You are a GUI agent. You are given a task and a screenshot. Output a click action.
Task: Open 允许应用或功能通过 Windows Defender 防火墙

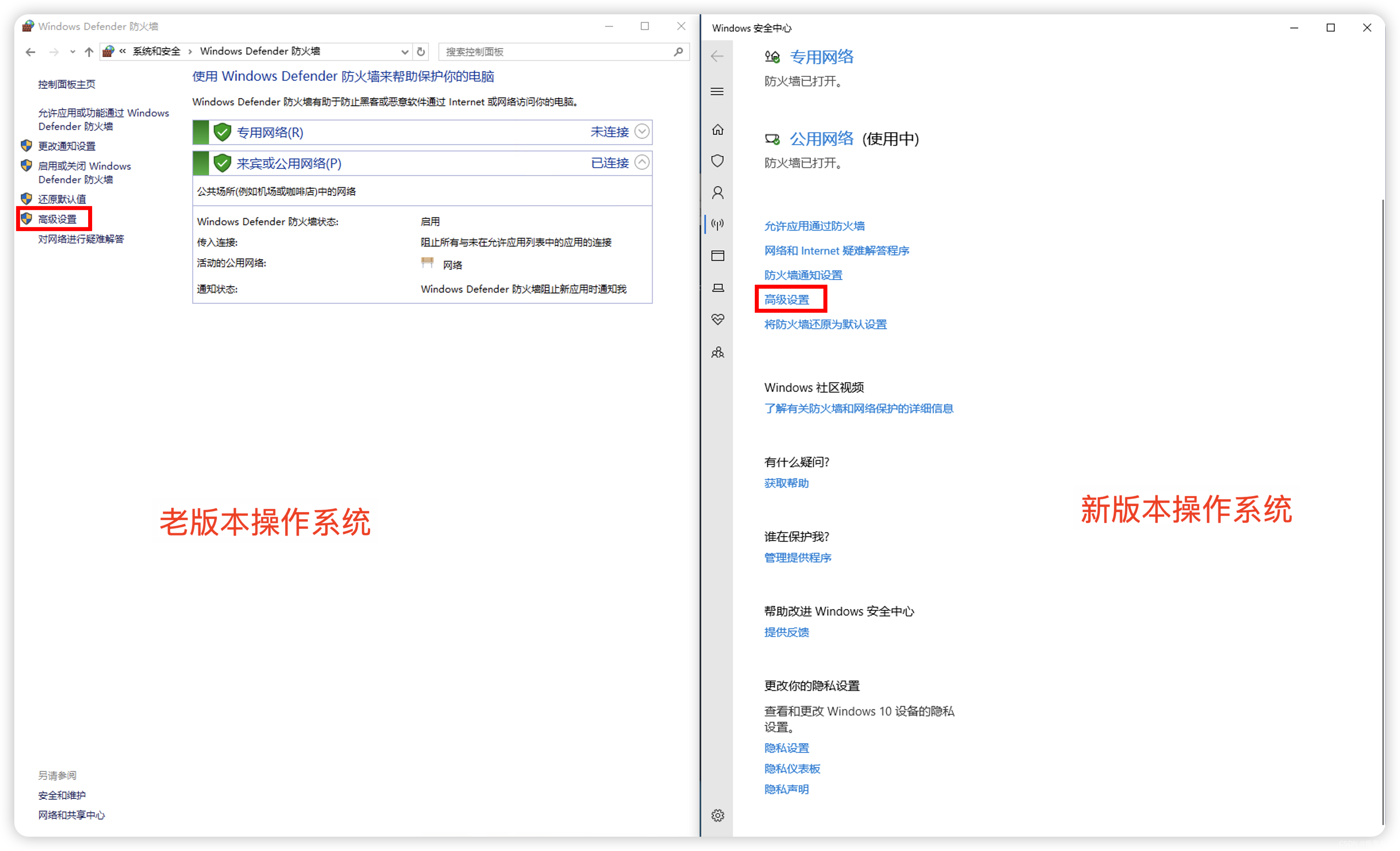103,119
